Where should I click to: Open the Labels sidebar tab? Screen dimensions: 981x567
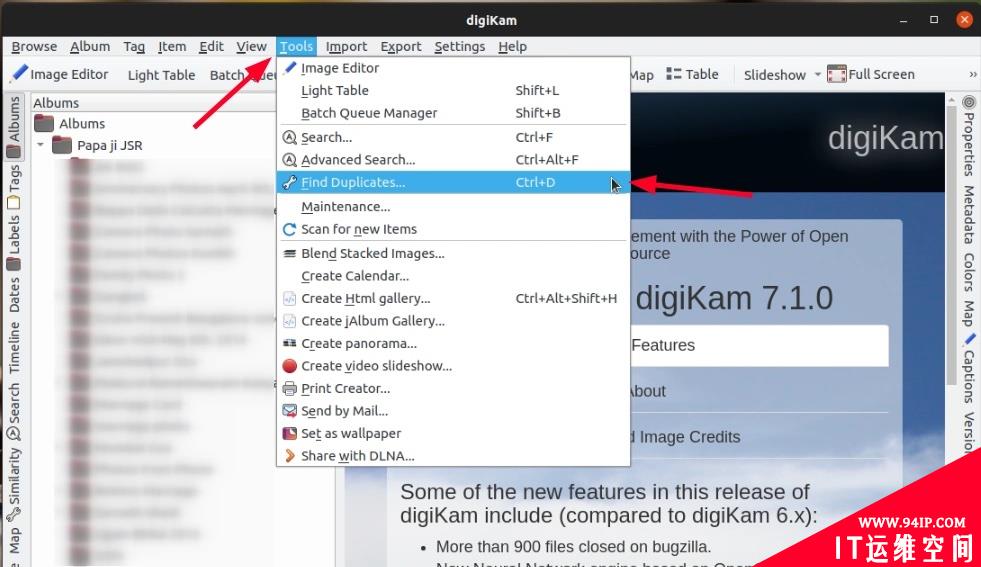(x=14, y=243)
